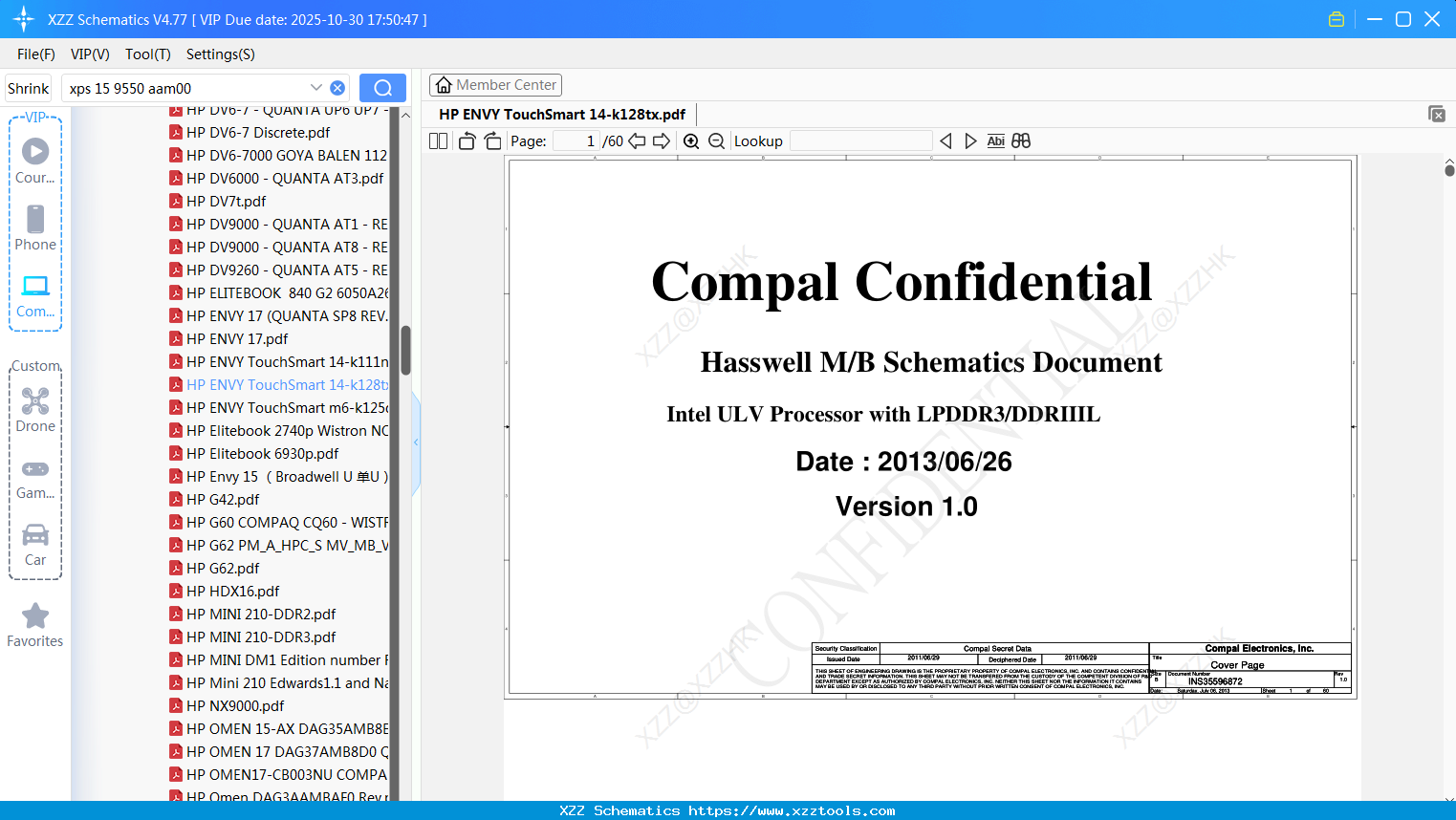Toggle the Abi whole-word match option
The width and height of the screenshot is (1456, 820).
pos(995,140)
